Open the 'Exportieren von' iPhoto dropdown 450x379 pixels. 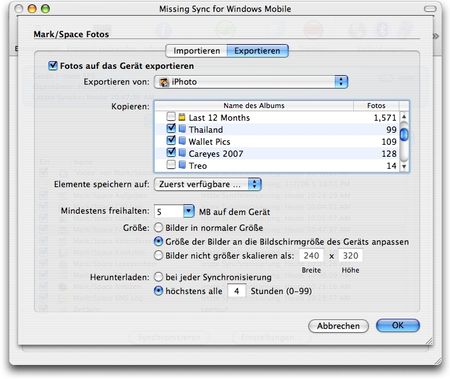coord(251,82)
